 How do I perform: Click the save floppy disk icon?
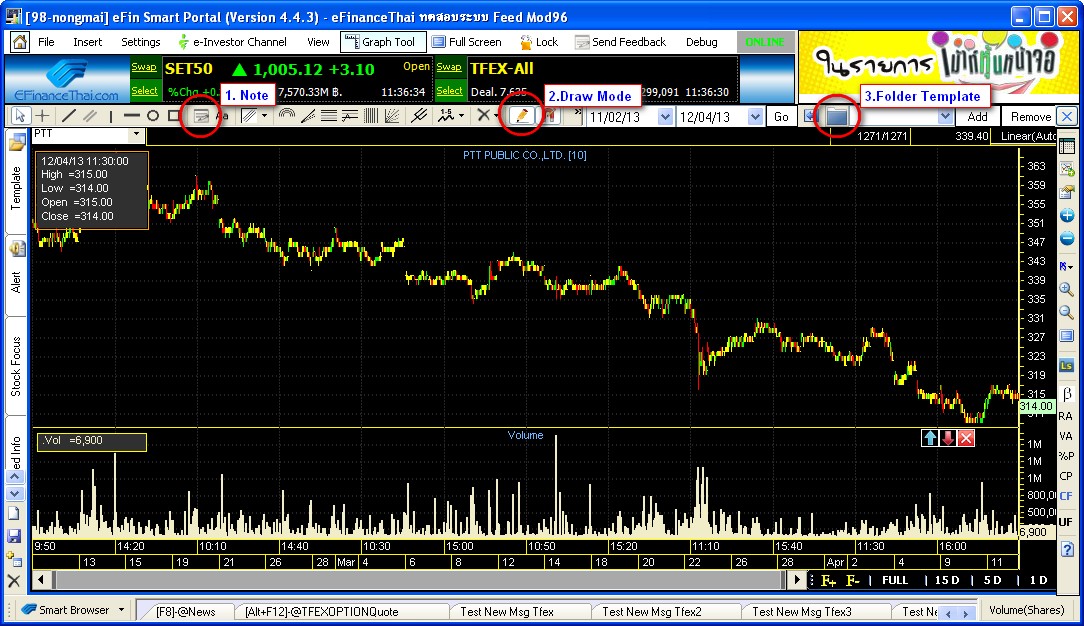click(x=14, y=535)
